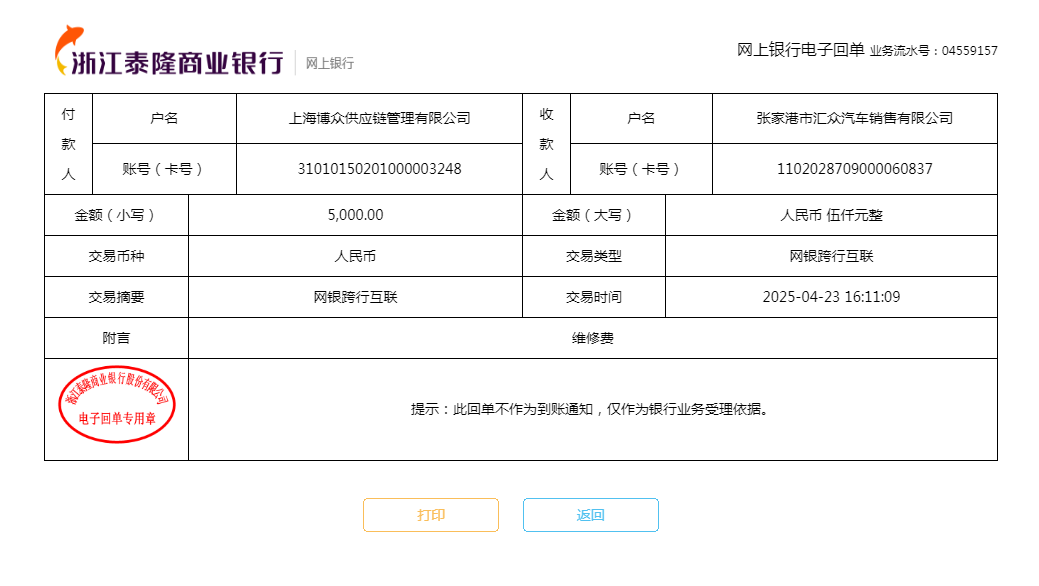Screen dimensions: 1039x586
Task: Click the 网上银行电子回单 title
Action: [800, 50]
